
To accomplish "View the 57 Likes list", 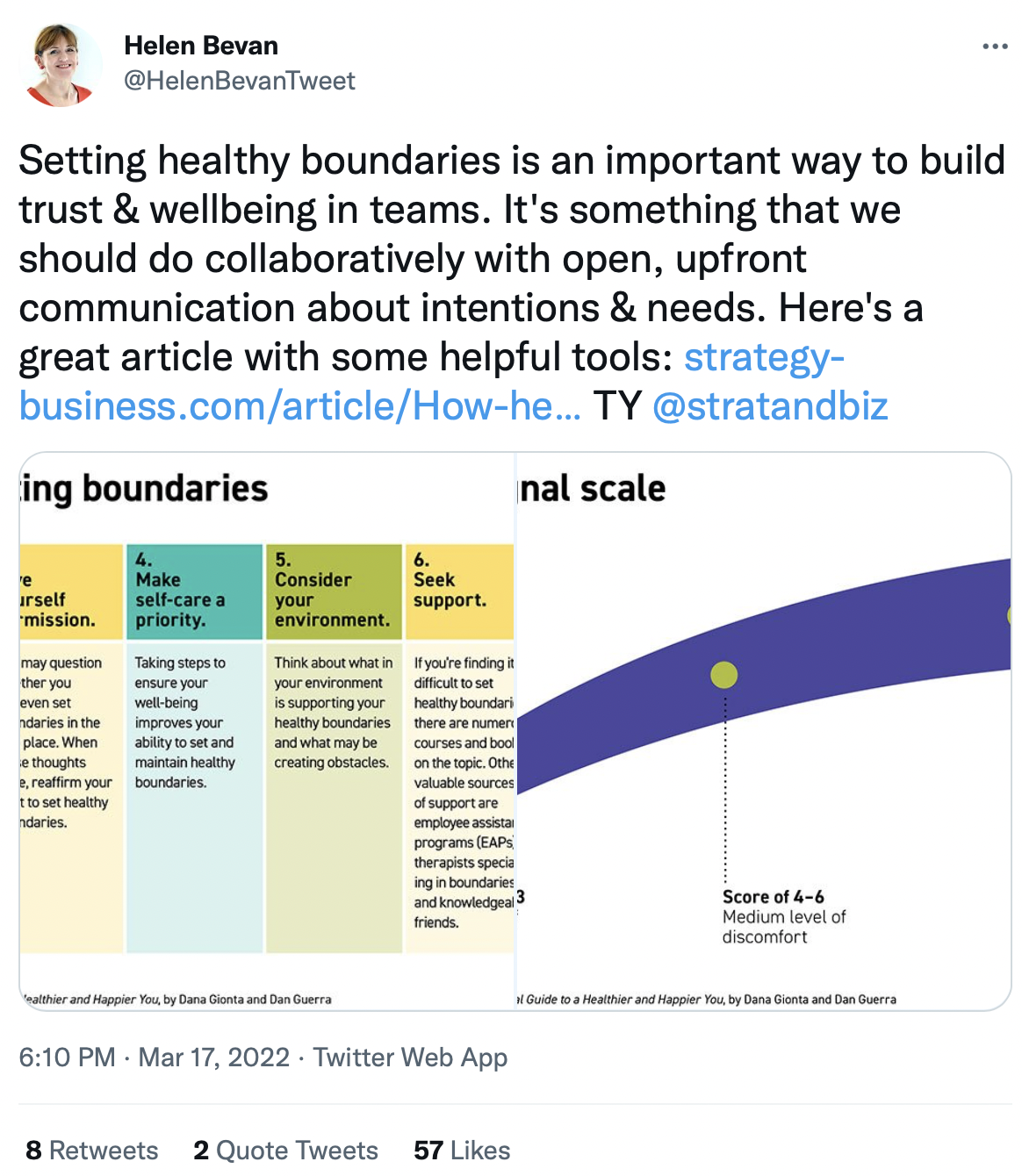I will 462,1150.
